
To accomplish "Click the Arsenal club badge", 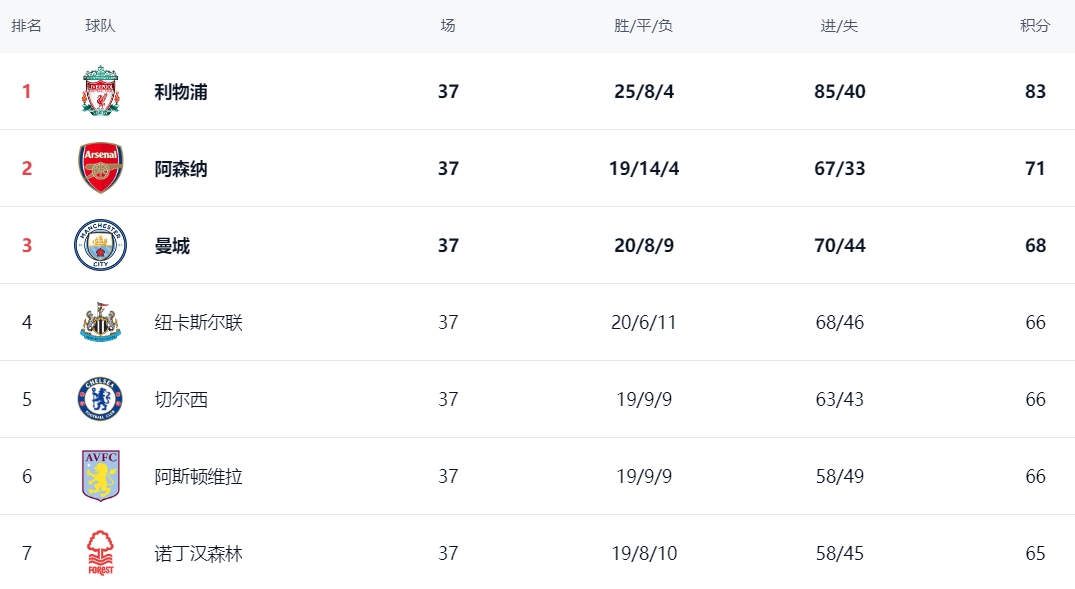I will click(101, 168).
